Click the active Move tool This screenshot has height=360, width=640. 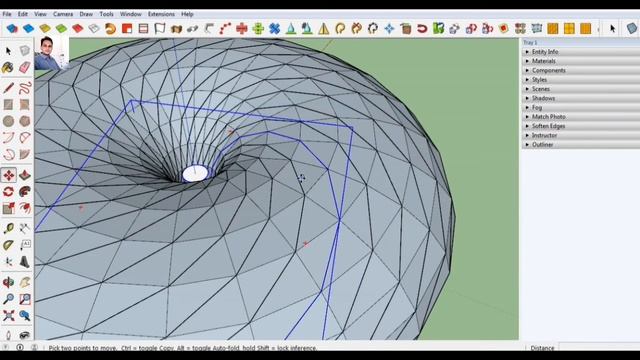[9, 175]
